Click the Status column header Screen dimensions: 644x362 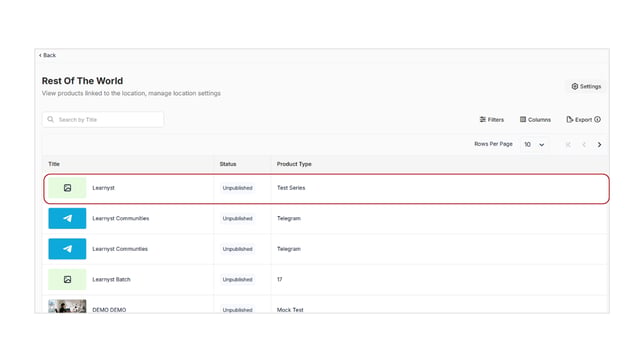point(228,164)
